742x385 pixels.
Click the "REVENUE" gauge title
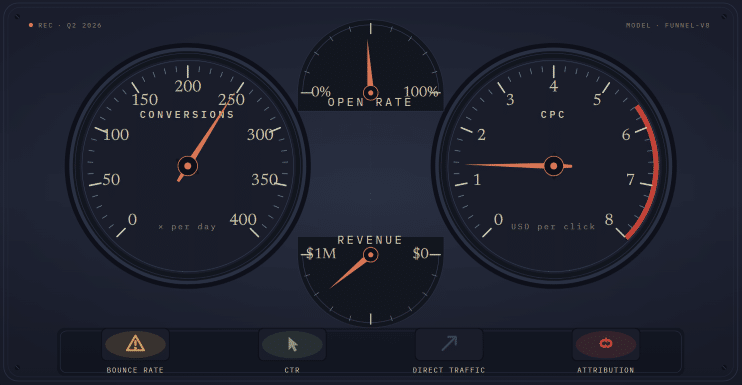coord(370,240)
